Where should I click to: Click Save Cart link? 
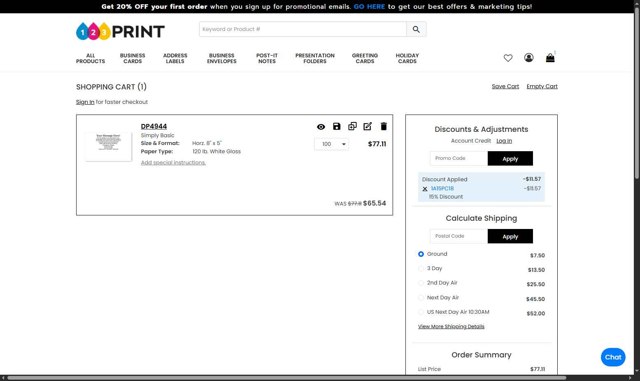(505, 86)
